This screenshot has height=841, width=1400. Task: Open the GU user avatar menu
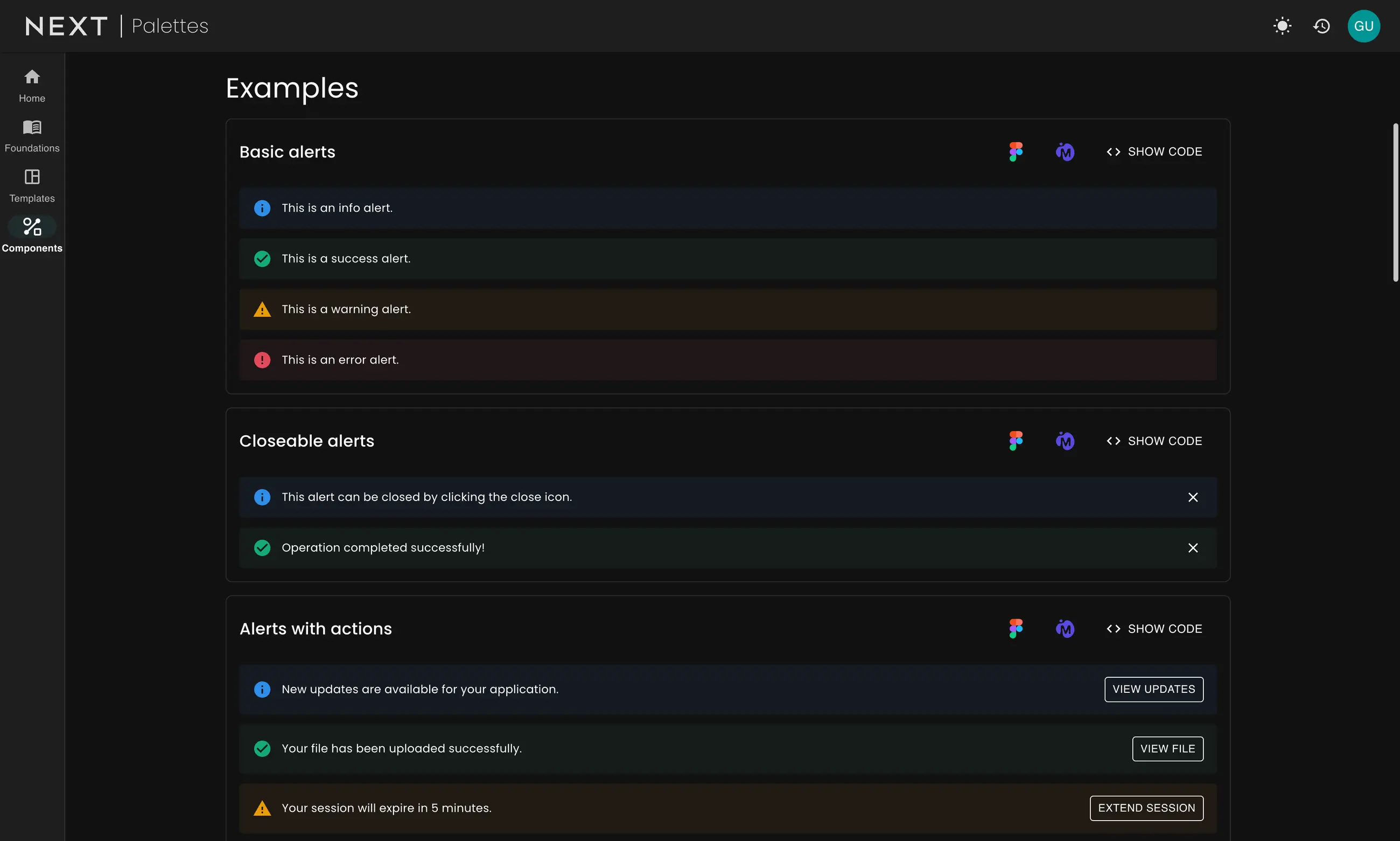[x=1364, y=26]
